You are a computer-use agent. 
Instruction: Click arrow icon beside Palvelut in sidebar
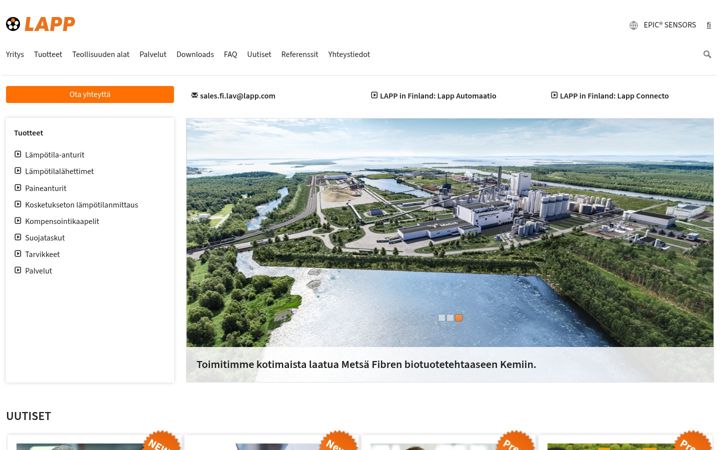tap(18, 270)
